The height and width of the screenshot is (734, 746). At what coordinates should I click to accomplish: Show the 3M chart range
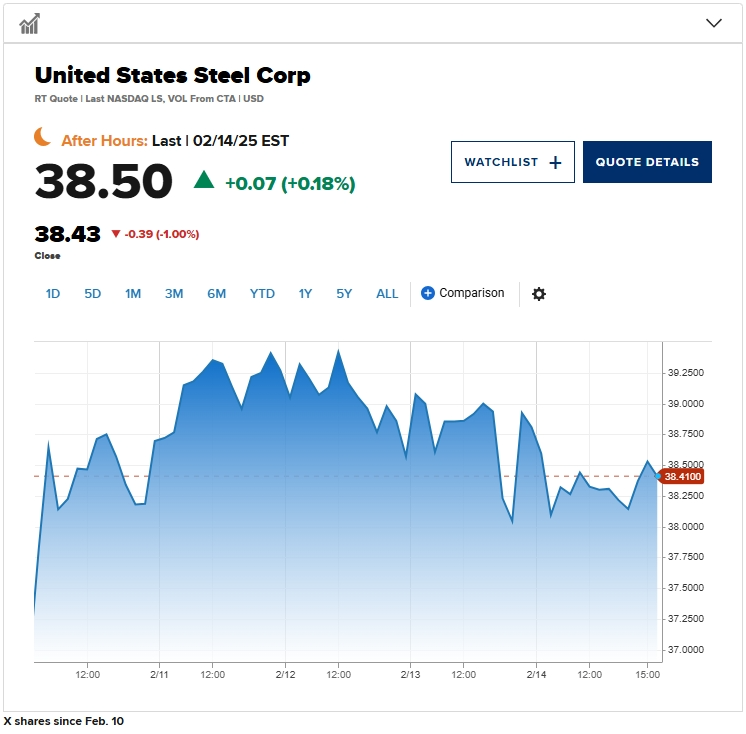pos(174,294)
